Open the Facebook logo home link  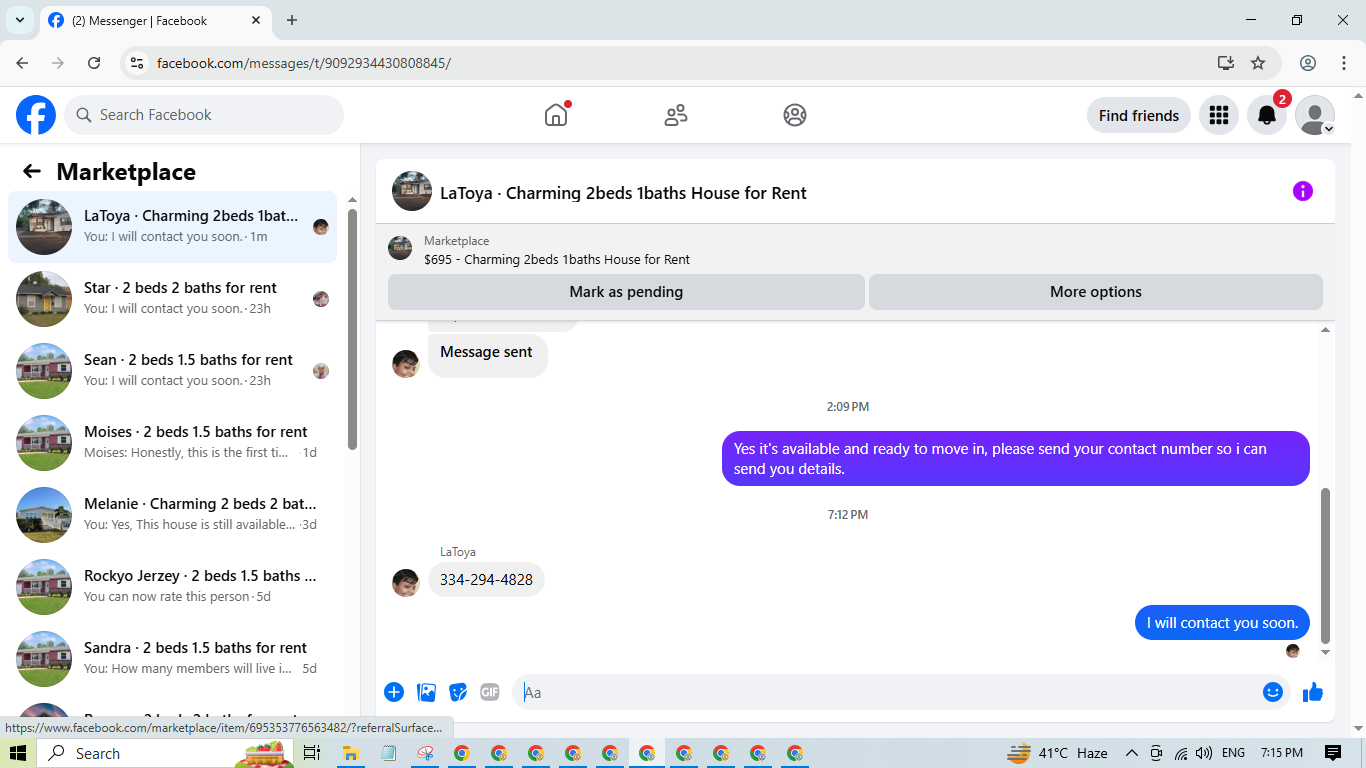(x=36, y=115)
